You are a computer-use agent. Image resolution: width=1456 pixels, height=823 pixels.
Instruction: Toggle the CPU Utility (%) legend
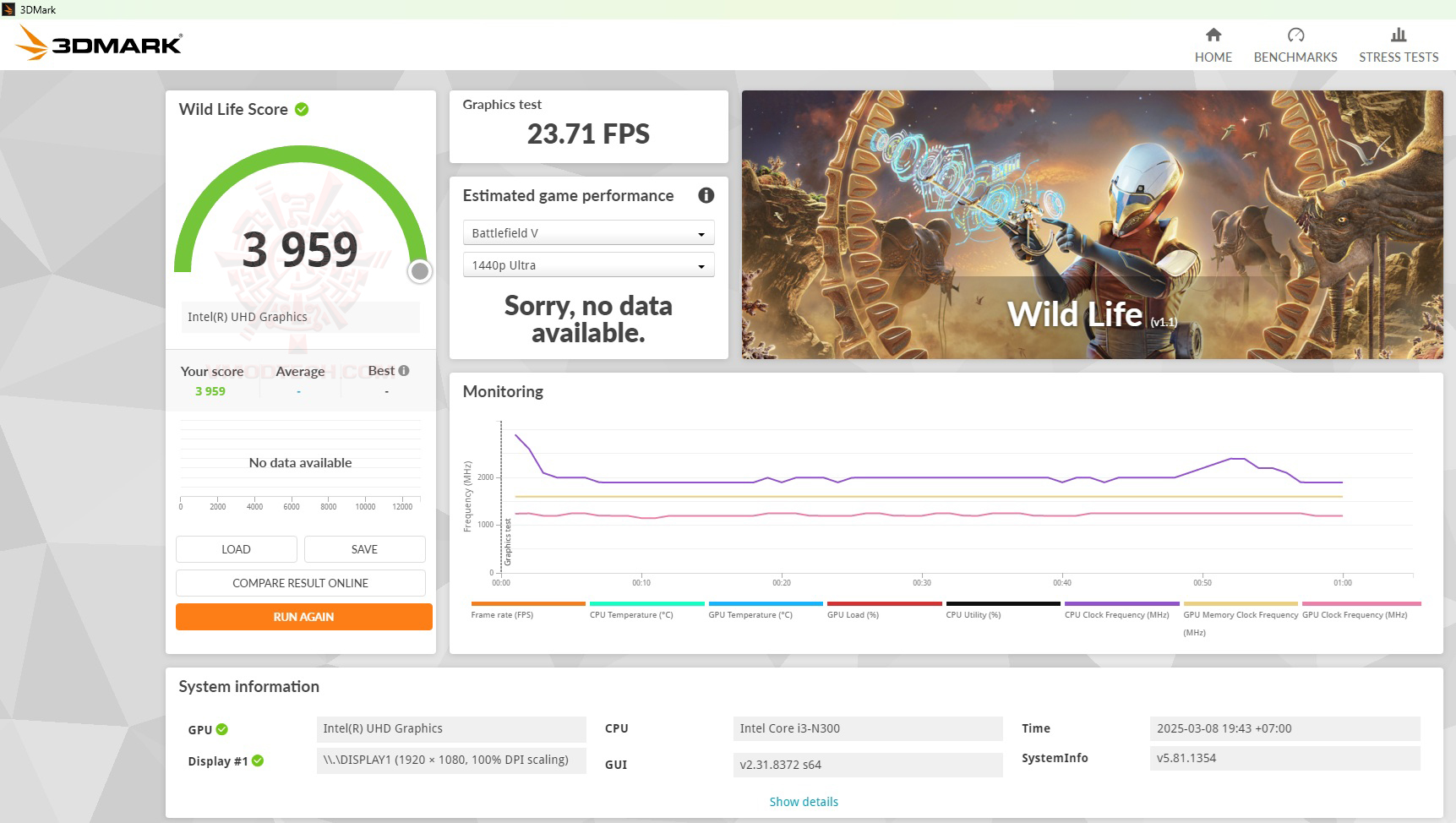(x=1003, y=609)
